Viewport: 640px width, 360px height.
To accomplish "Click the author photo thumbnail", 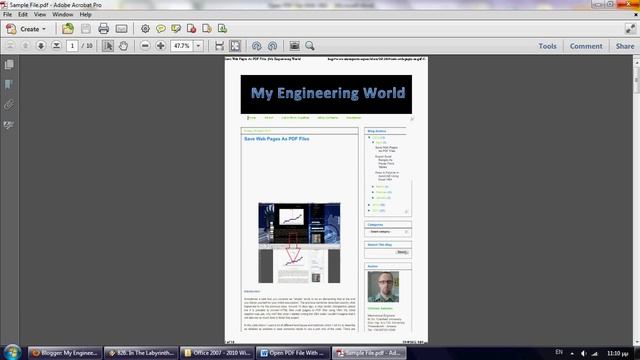I will [x=383, y=287].
